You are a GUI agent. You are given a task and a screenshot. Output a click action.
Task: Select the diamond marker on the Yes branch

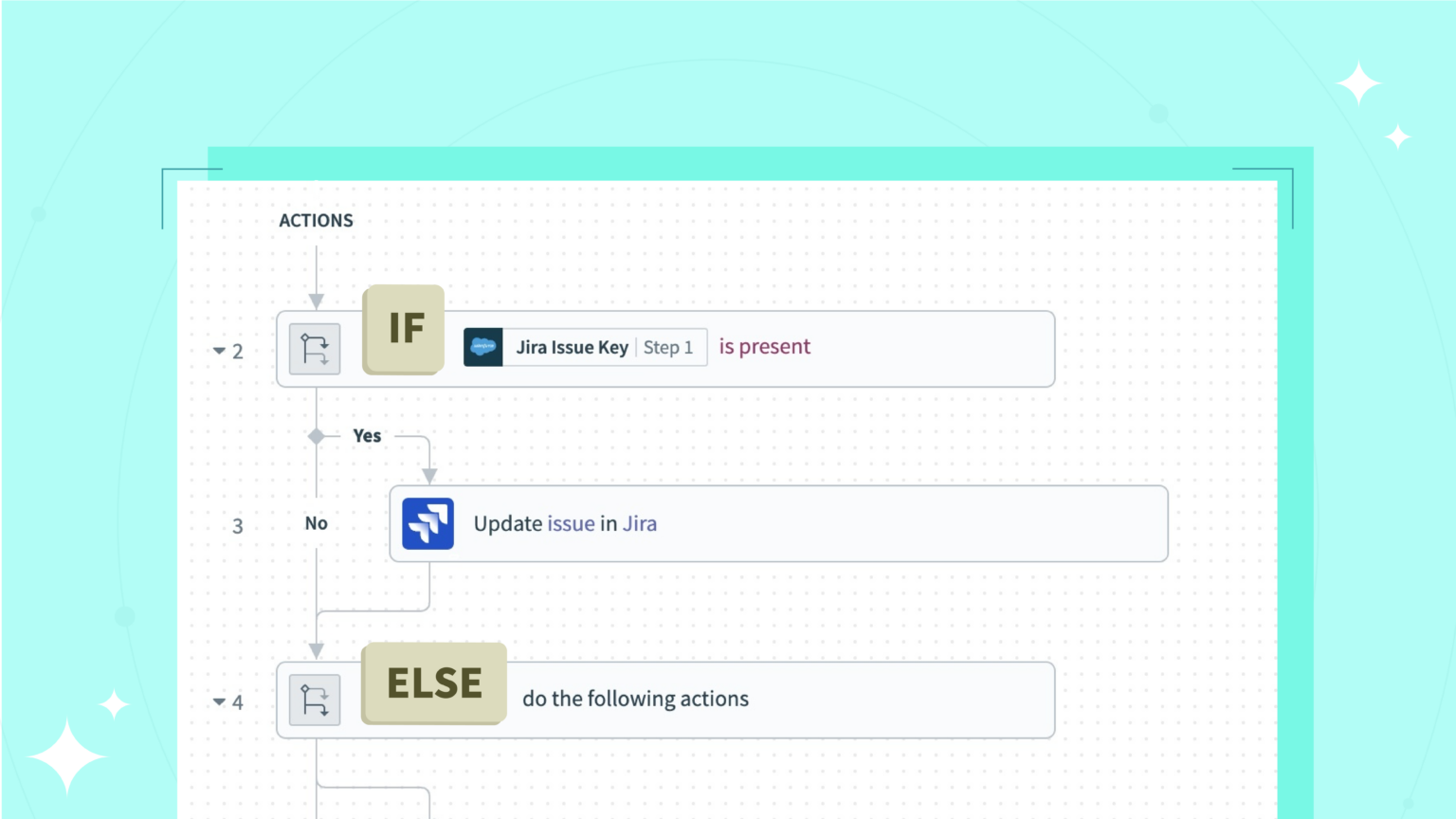click(316, 436)
